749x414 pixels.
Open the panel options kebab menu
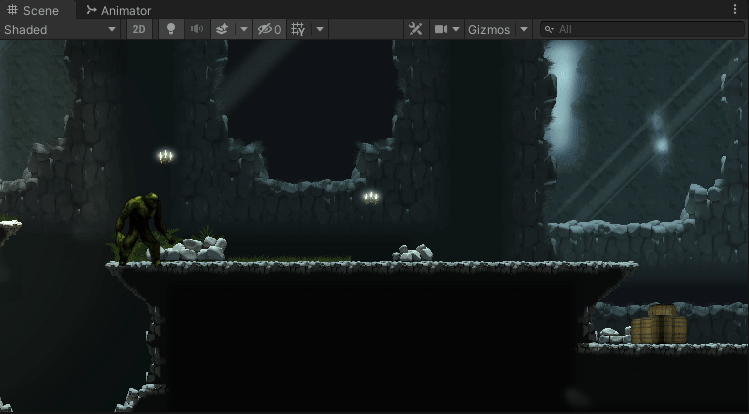[735, 10]
